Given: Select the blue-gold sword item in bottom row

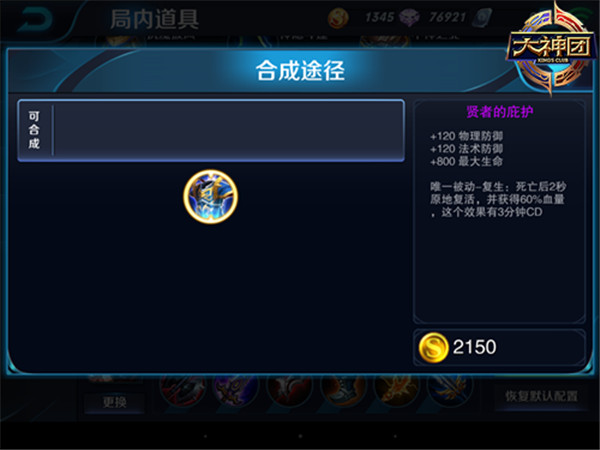Looking at the screenshot, I should (x=450, y=391).
